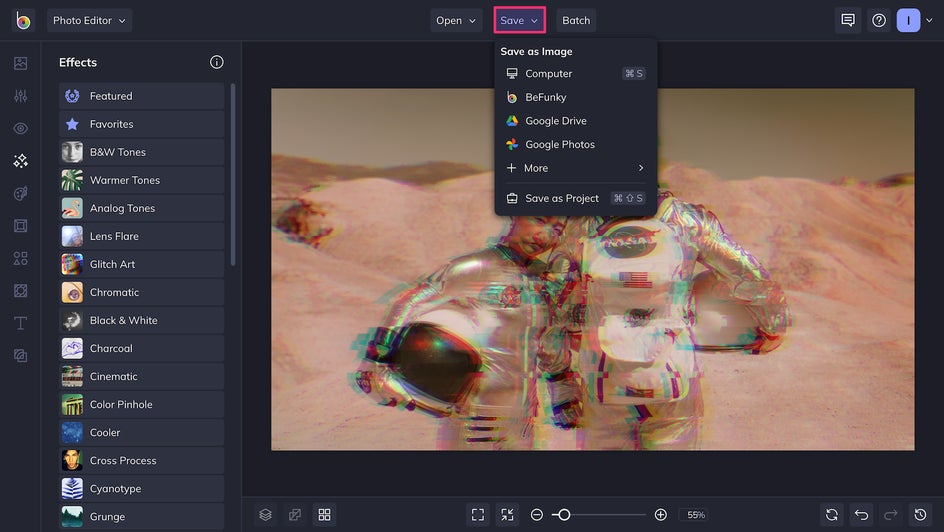Open the Analog Tones category

point(141,208)
